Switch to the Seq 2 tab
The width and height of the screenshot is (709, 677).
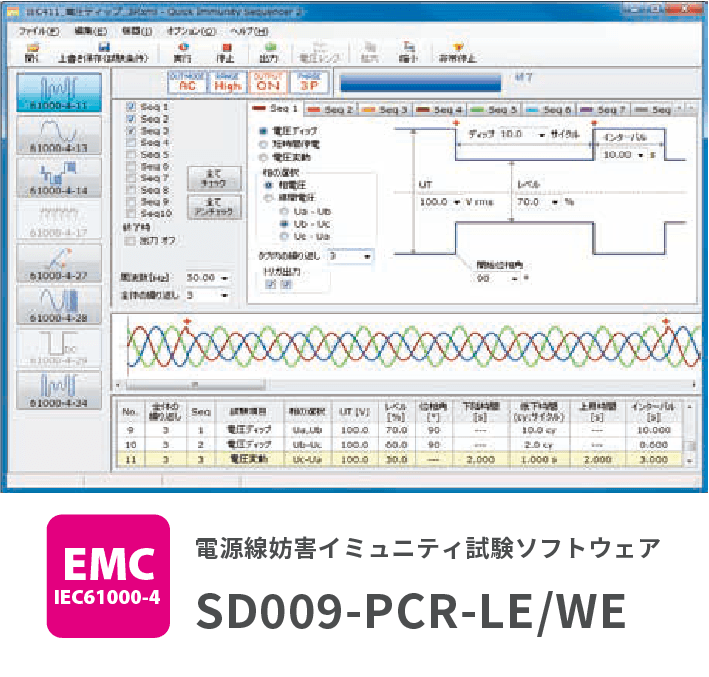(x=331, y=110)
